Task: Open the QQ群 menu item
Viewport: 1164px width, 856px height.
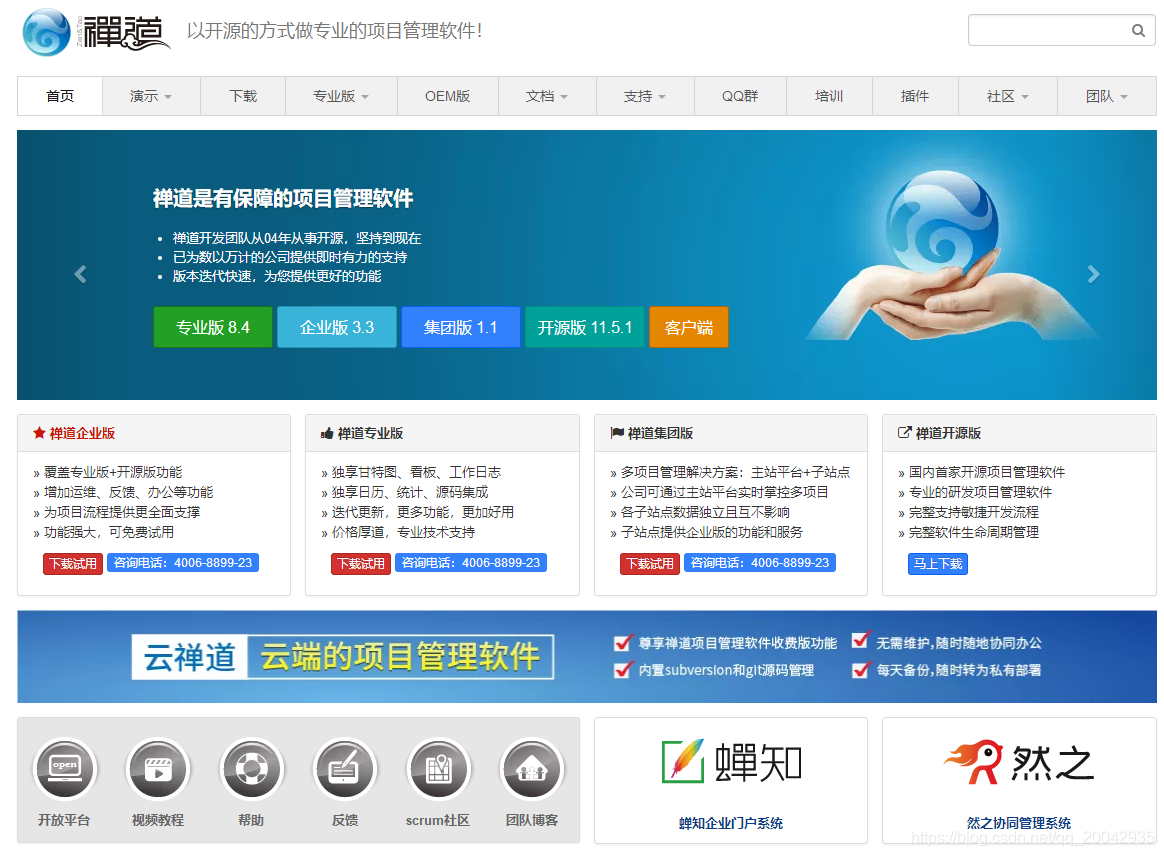Action: click(740, 96)
